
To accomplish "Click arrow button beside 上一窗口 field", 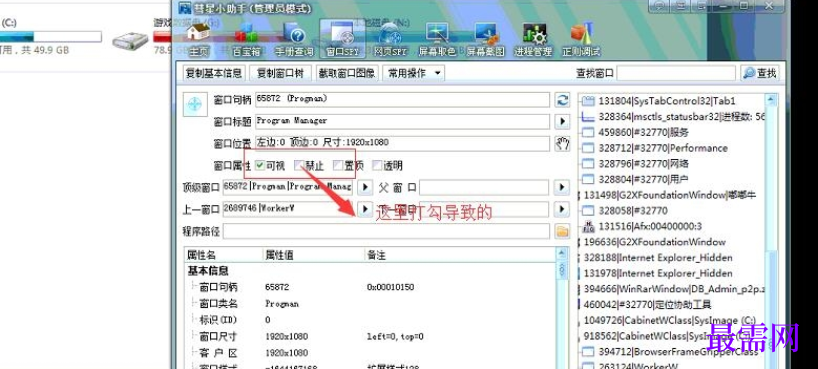I will click(x=366, y=209).
